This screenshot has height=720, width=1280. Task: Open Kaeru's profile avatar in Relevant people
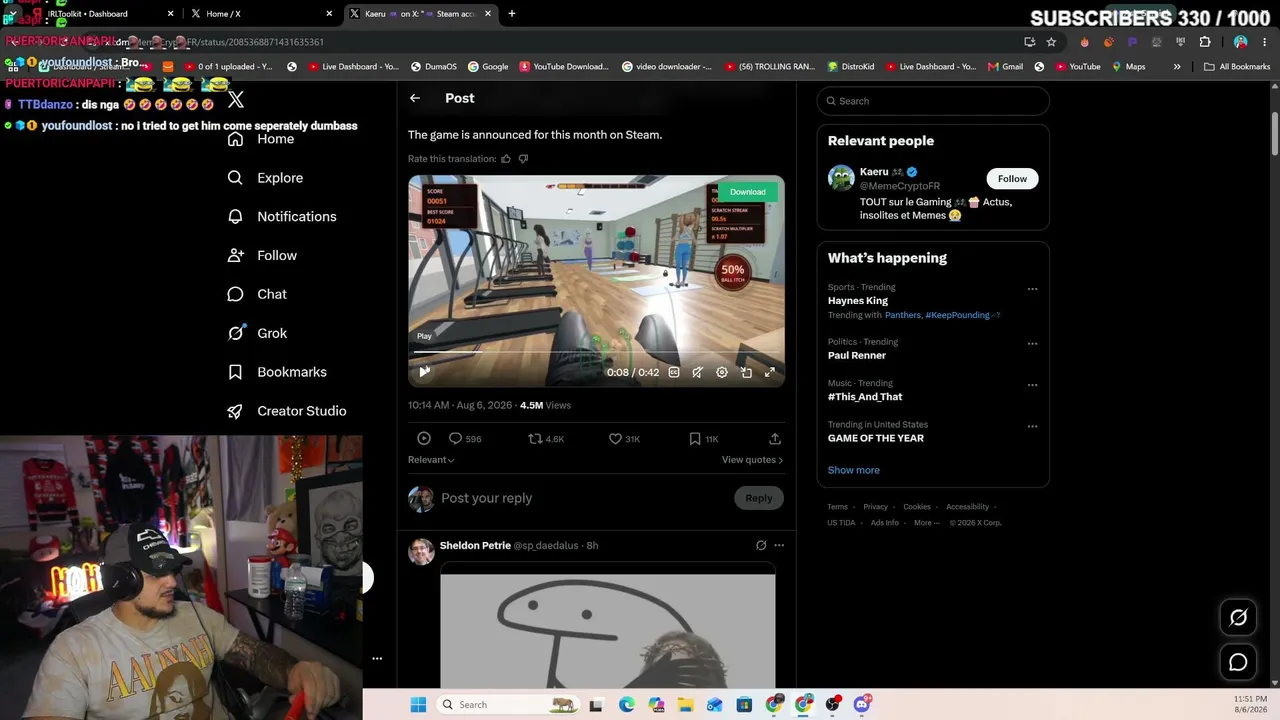(841, 178)
